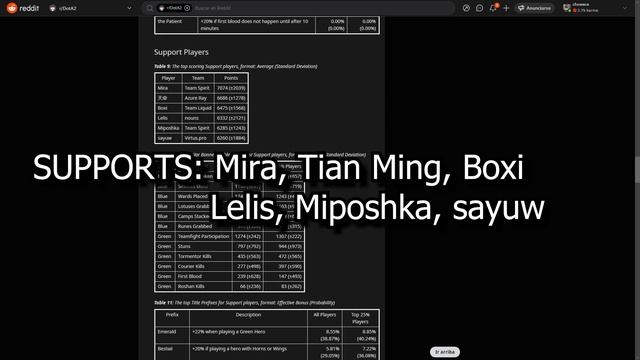
Task: Select the Support Players heading
Action: pos(181,52)
